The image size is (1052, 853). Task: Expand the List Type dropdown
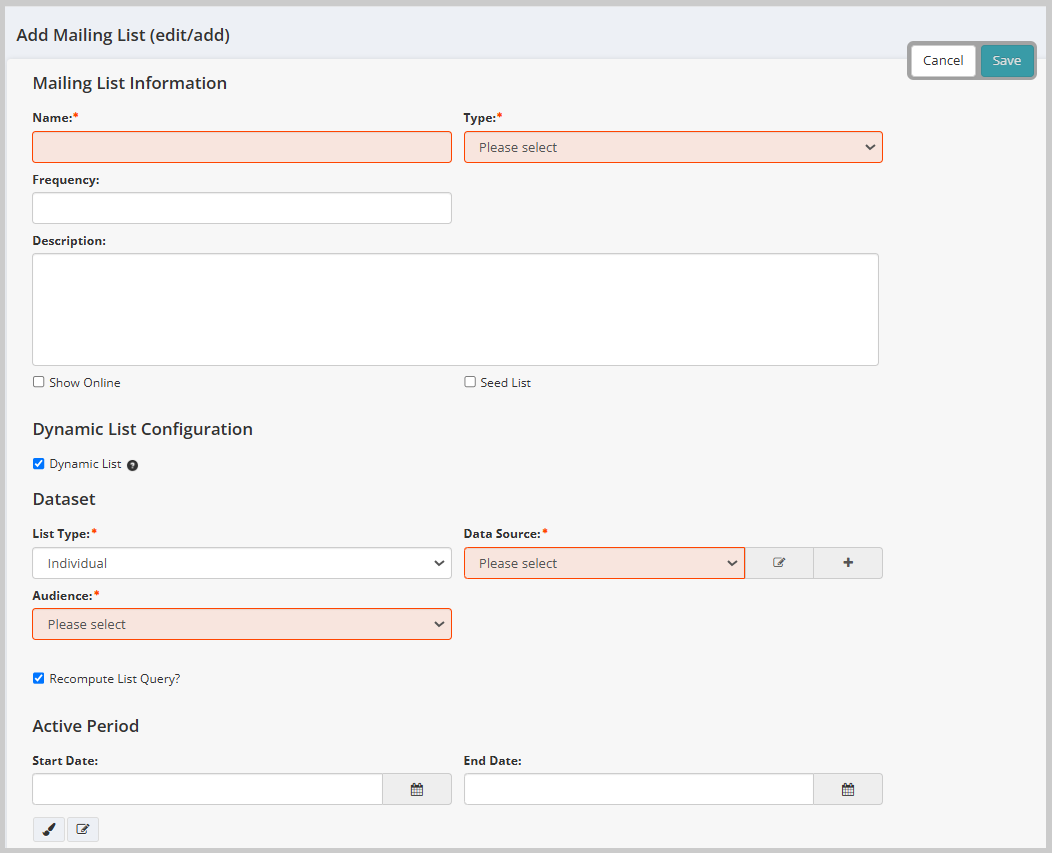pyautogui.click(x=241, y=562)
